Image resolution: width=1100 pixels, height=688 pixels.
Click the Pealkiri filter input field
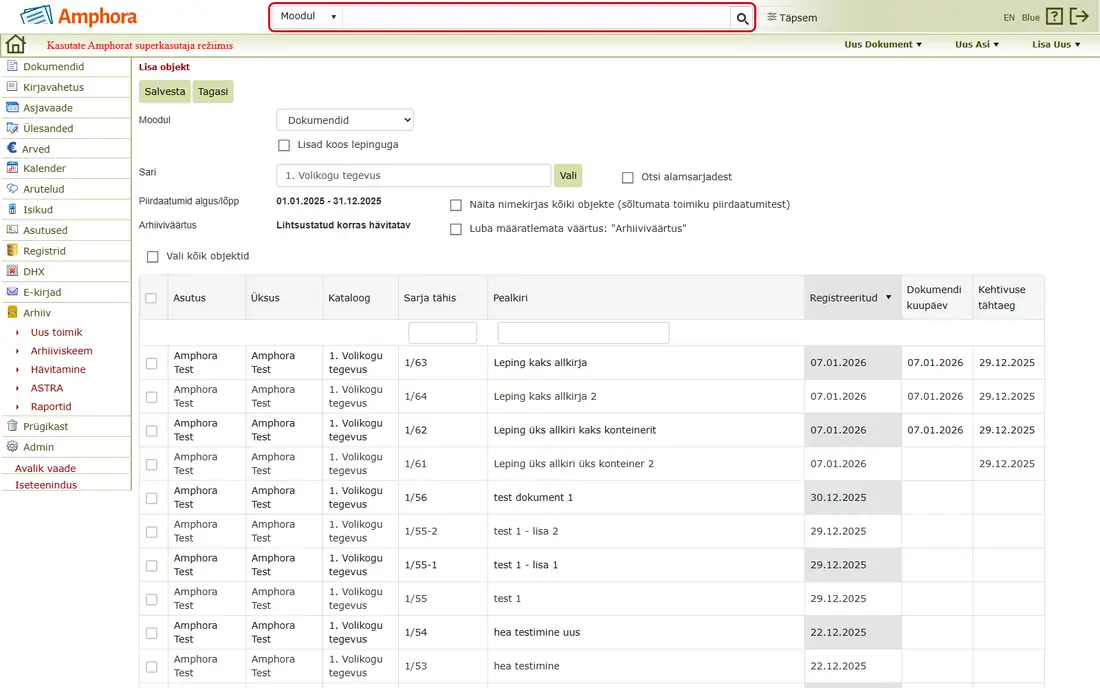[583, 333]
